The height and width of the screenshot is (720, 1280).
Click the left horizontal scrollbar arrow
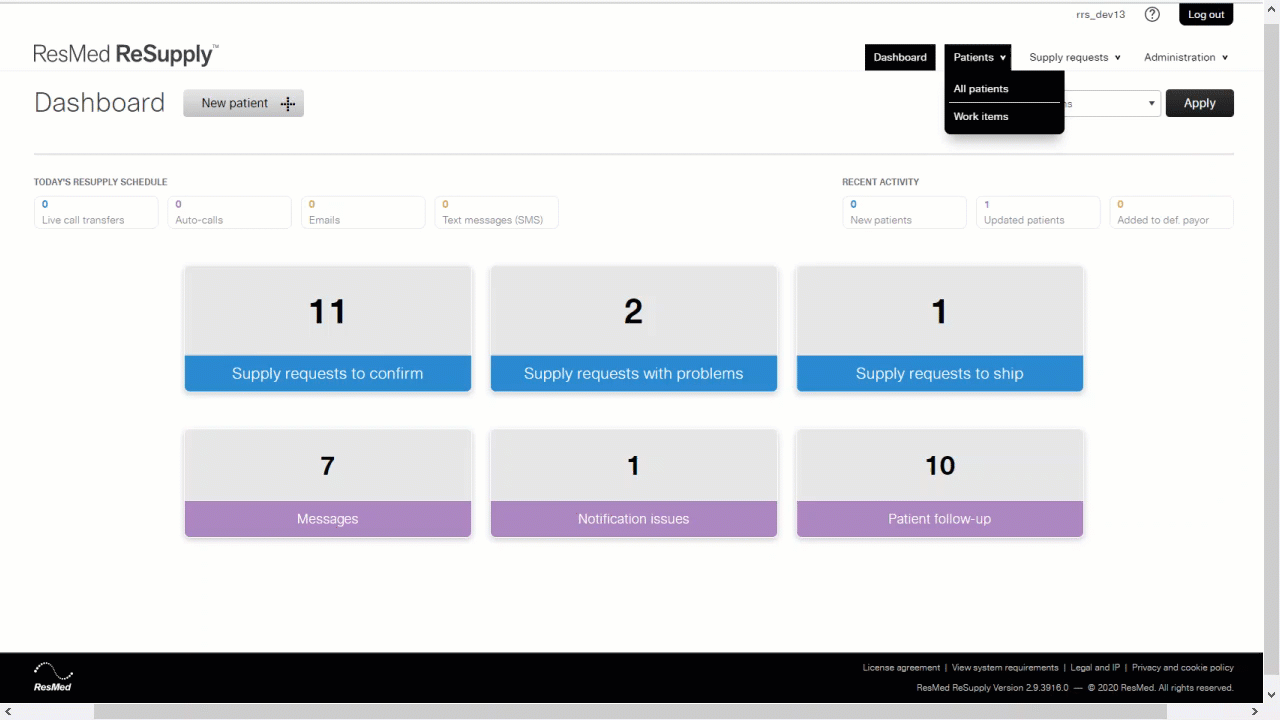(x=8, y=711)
